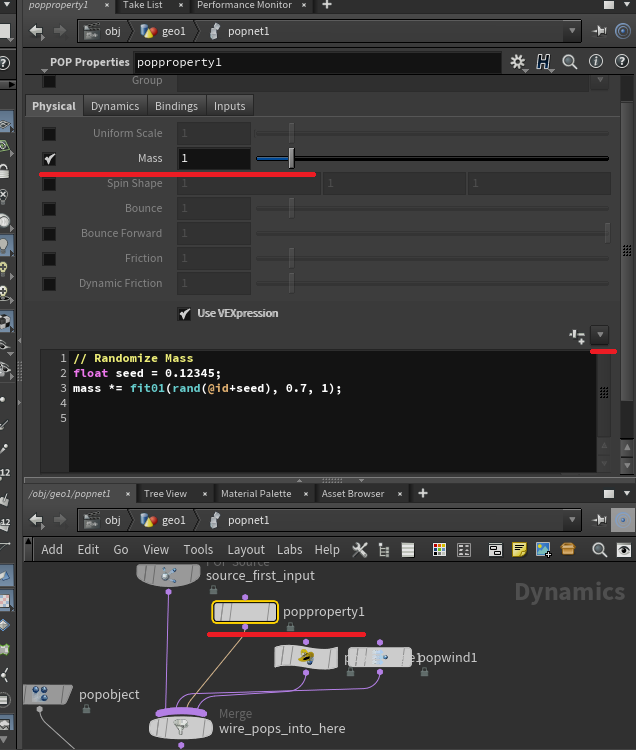The image size is (636, 750).
Task: Toggle the tree list view icon in network toolbar
Action: point(384,550)
